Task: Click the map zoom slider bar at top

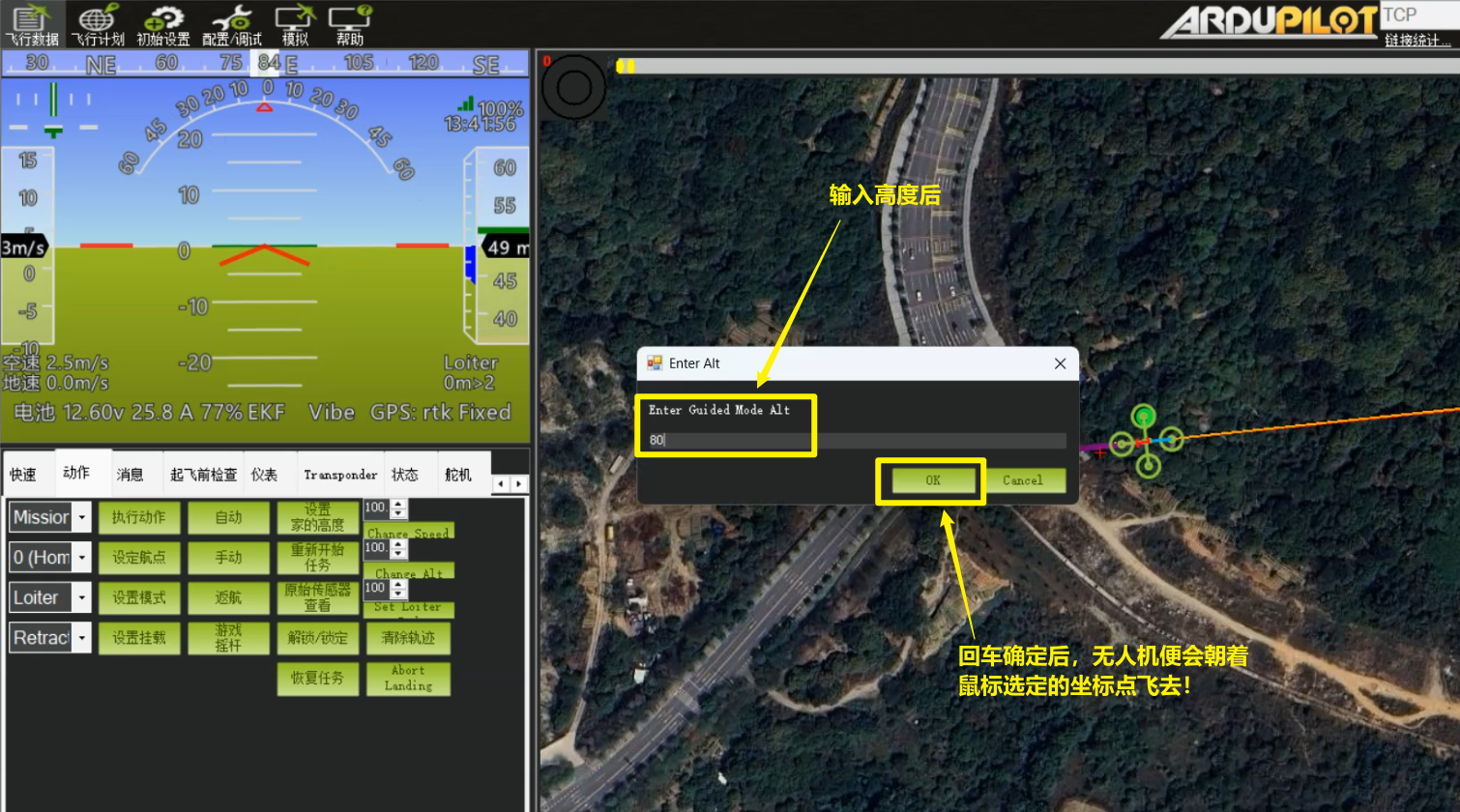Action: [x=1035, y=66]
